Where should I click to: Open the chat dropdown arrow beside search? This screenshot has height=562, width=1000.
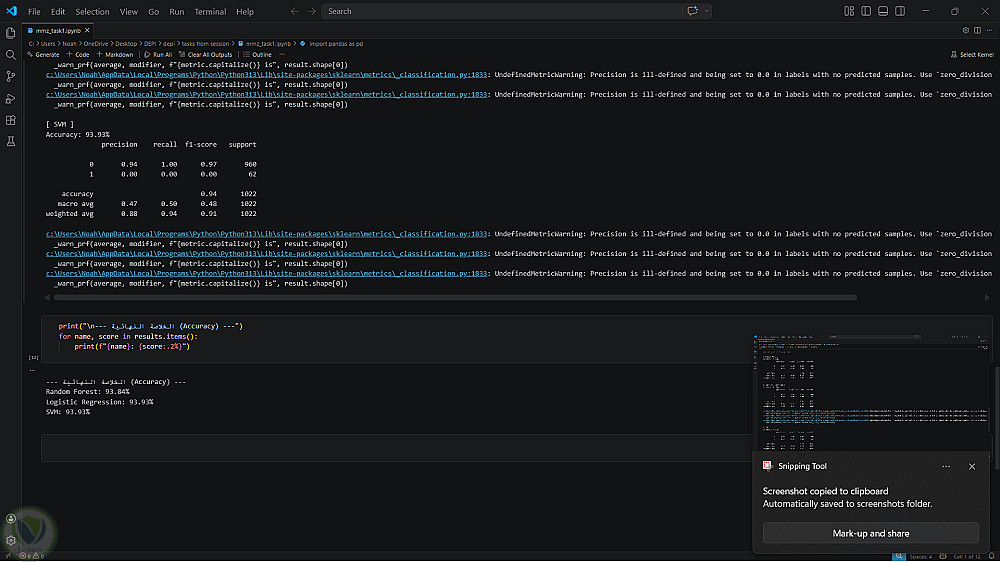[707, 11]
